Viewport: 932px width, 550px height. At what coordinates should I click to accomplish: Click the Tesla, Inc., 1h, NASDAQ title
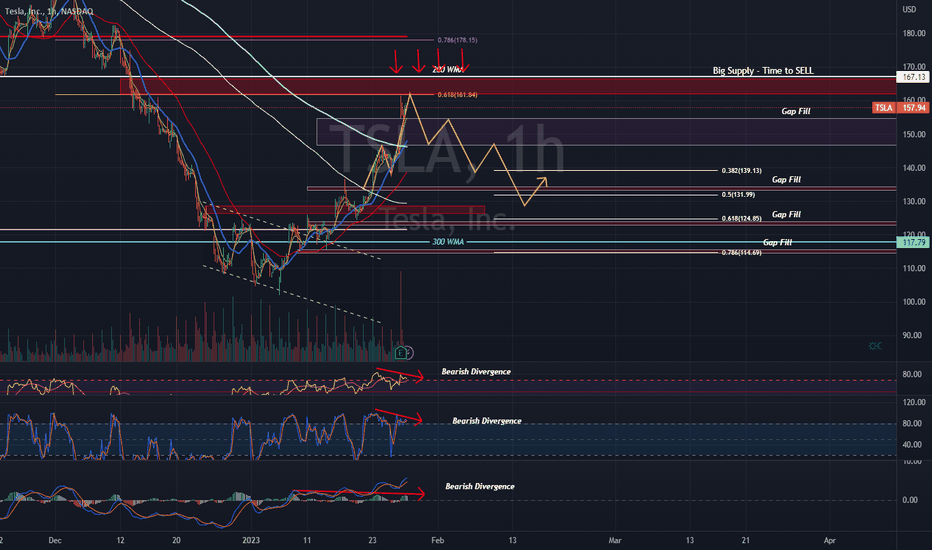(49, 11)
